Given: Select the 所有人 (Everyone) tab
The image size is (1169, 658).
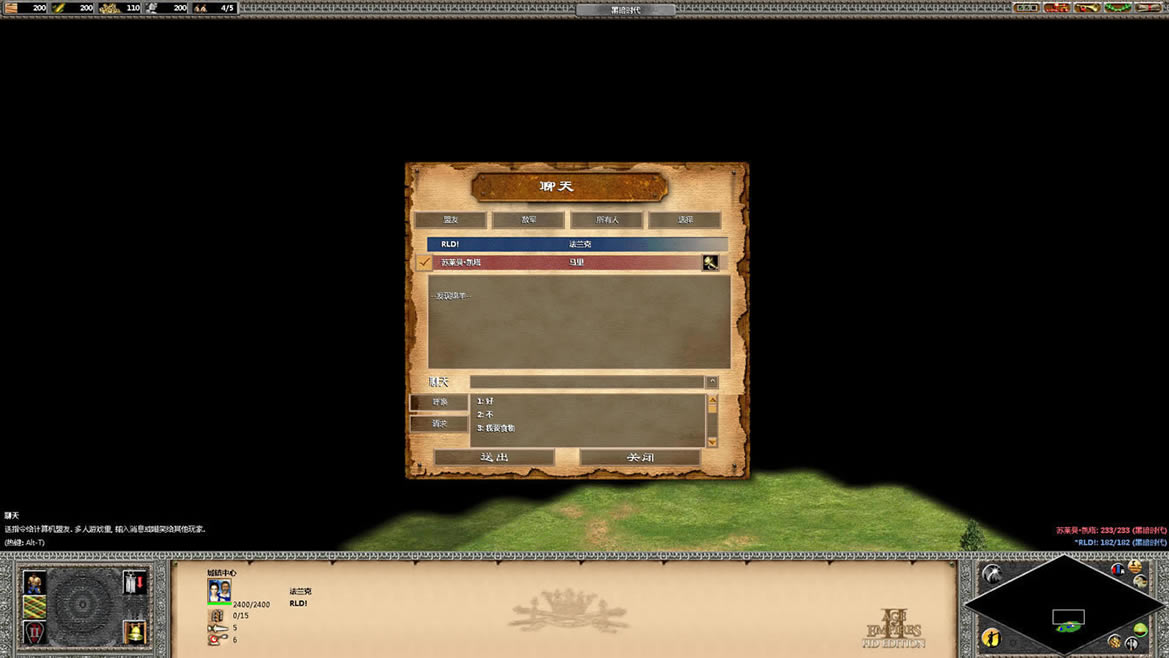Looking at the screenshot, I should pyautogui.click(x=607, y=220).
